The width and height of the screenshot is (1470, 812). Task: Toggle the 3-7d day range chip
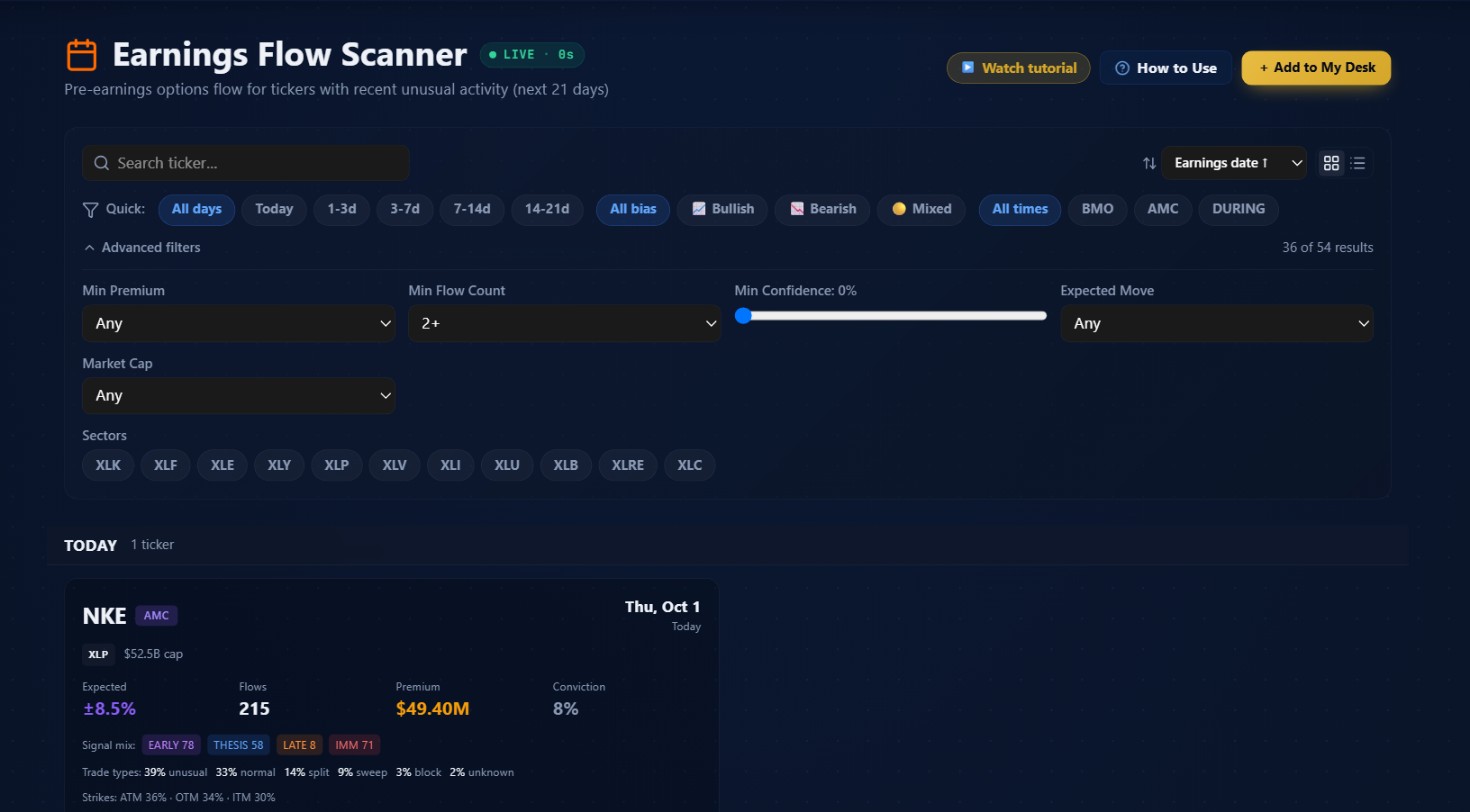click(x=405, y=209)
